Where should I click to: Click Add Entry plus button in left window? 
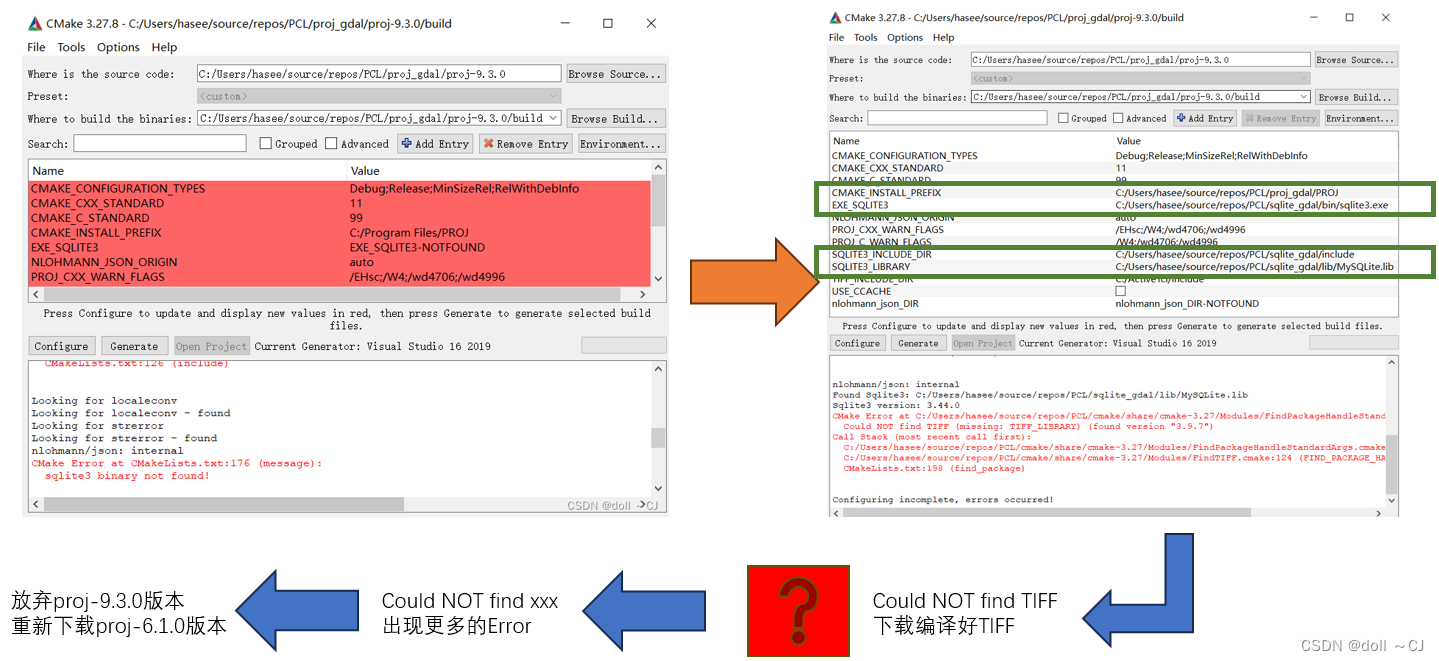[x=435, y=144]
